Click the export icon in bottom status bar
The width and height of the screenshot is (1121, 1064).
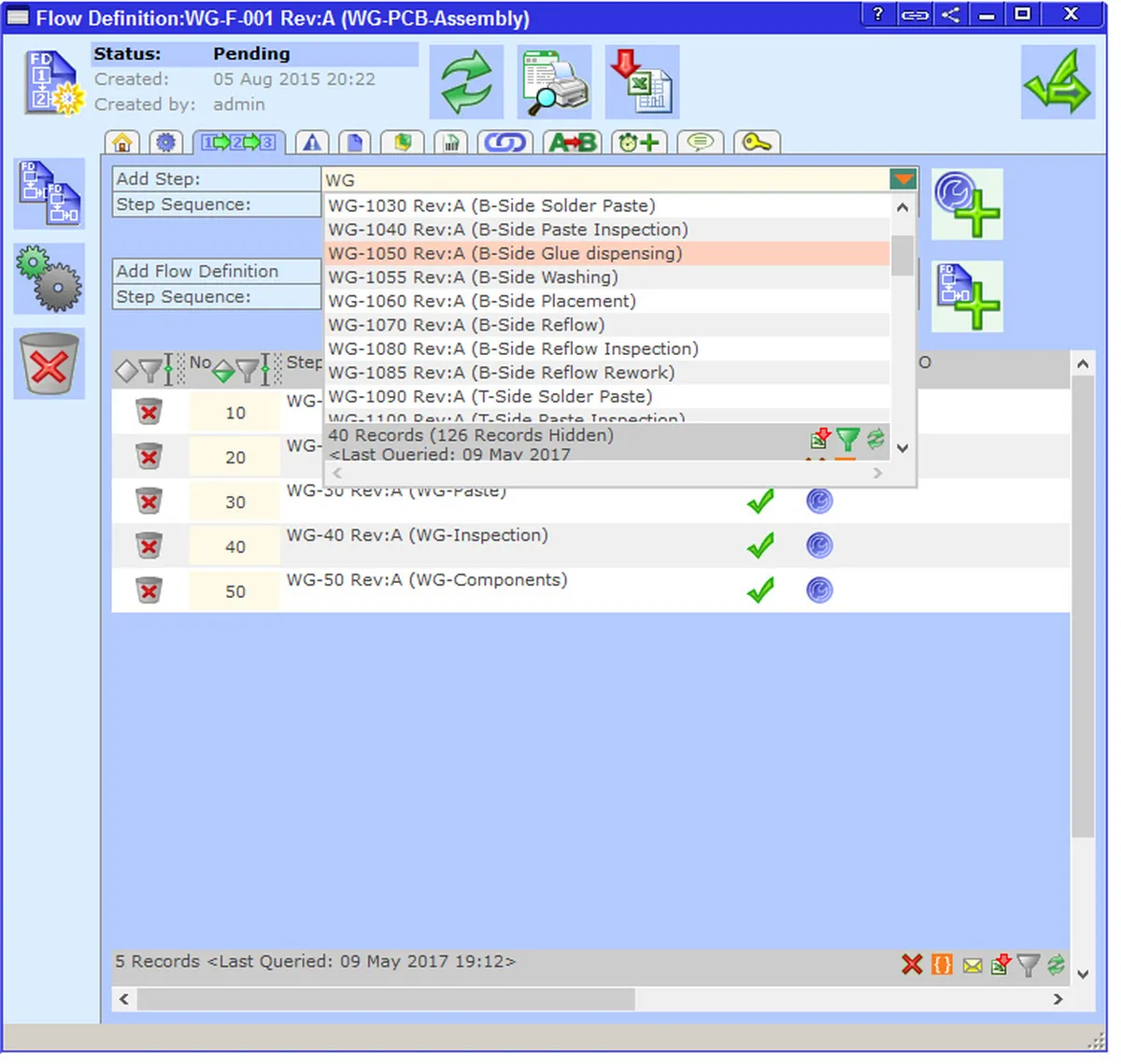pyautogui.click(x=1000, y=965)
